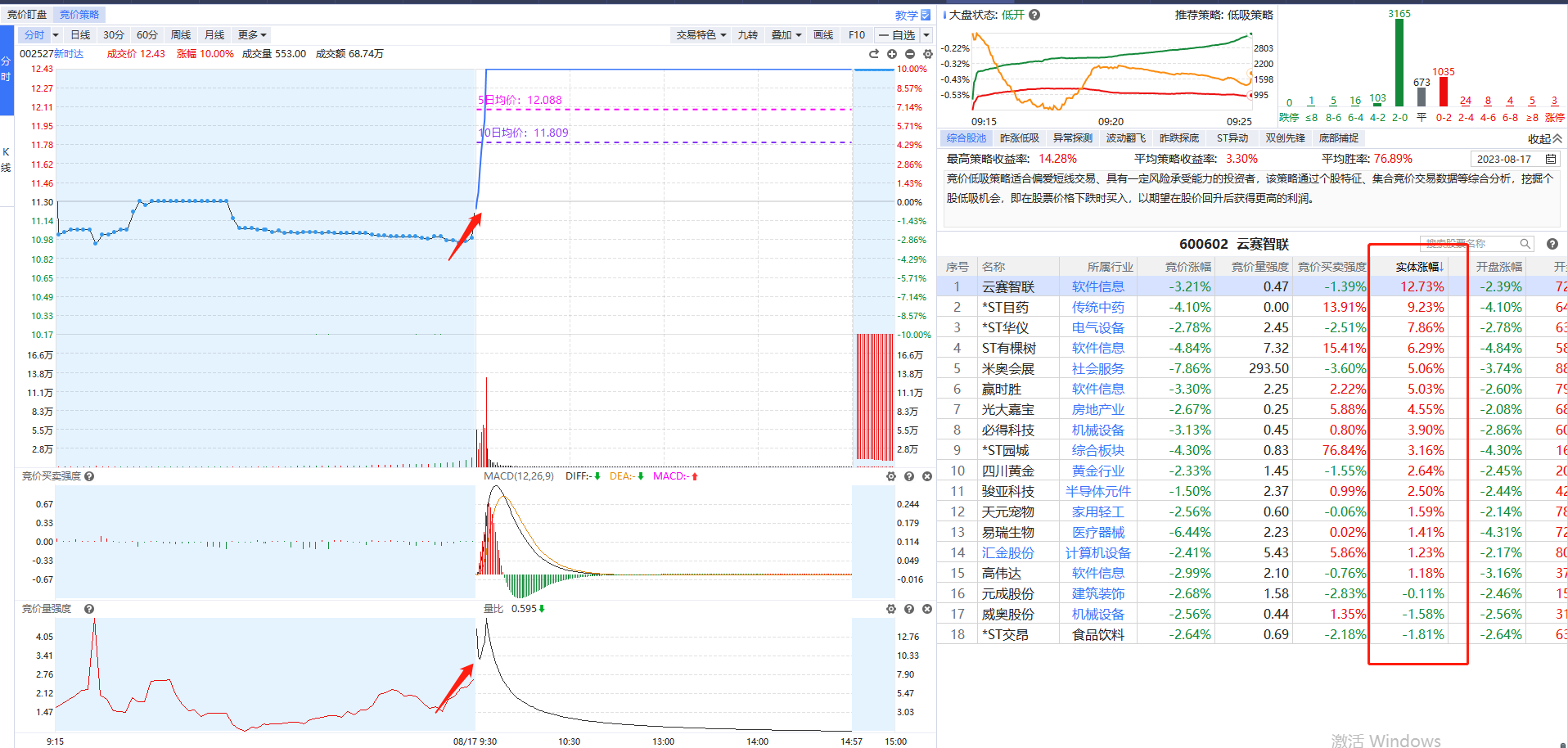1568x748 pixels.
Task: Select 昨涨低吸 strategy tab
Action: click(x=1020, y=138)
